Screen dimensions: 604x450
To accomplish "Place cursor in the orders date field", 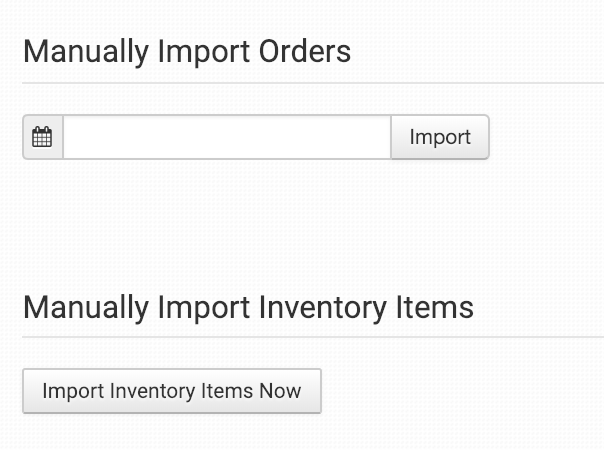I will [226, 137].
